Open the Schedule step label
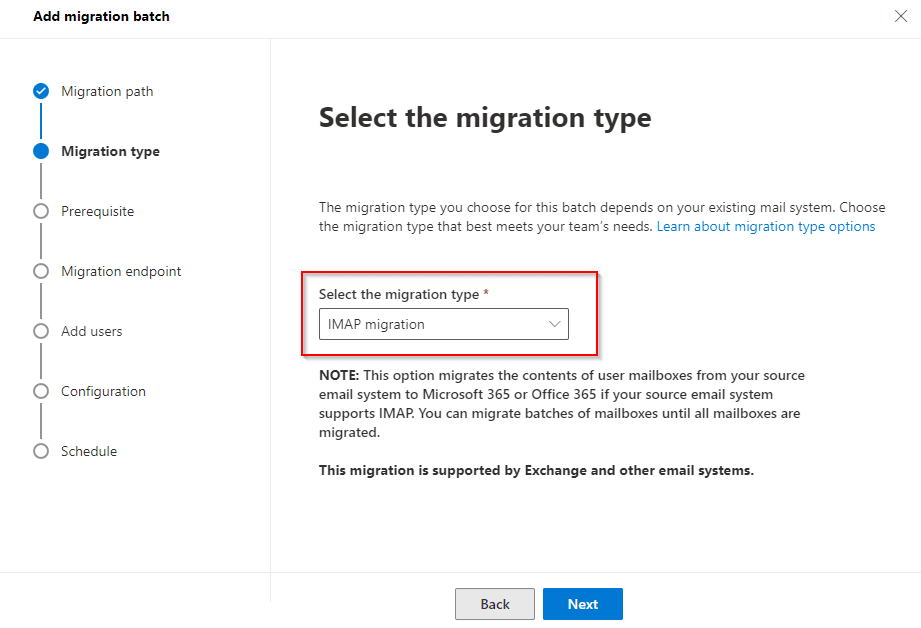 pos(89,451)
